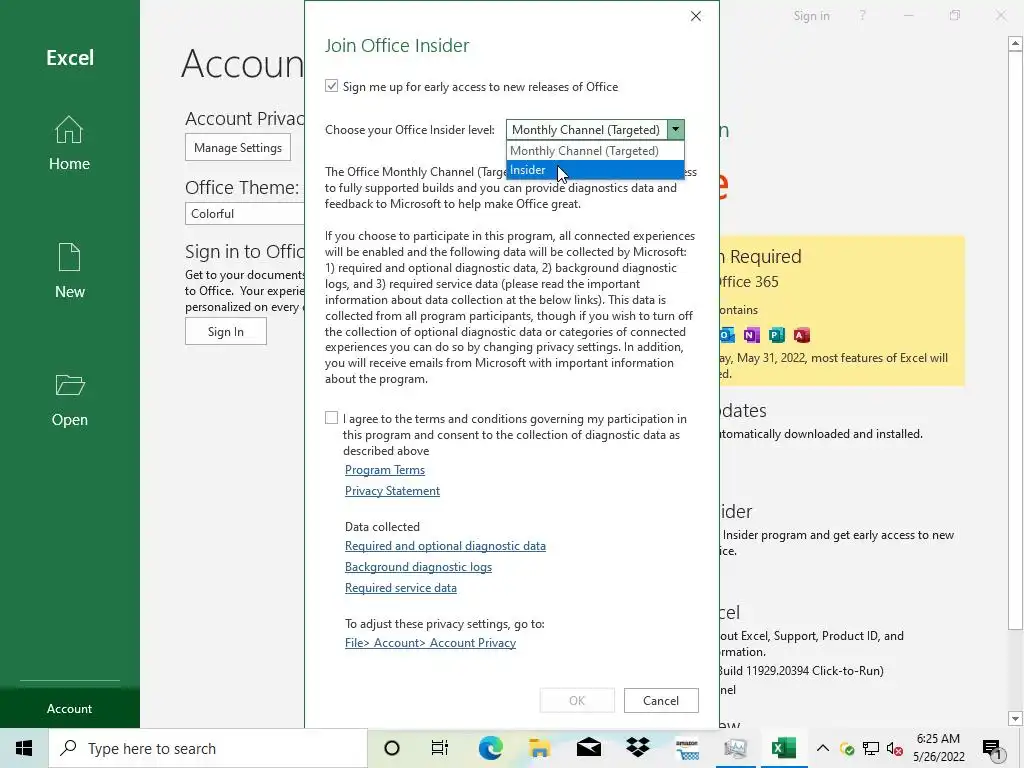Open the Program Terms link
The image size is (1024, 768).
click(385, 470)
